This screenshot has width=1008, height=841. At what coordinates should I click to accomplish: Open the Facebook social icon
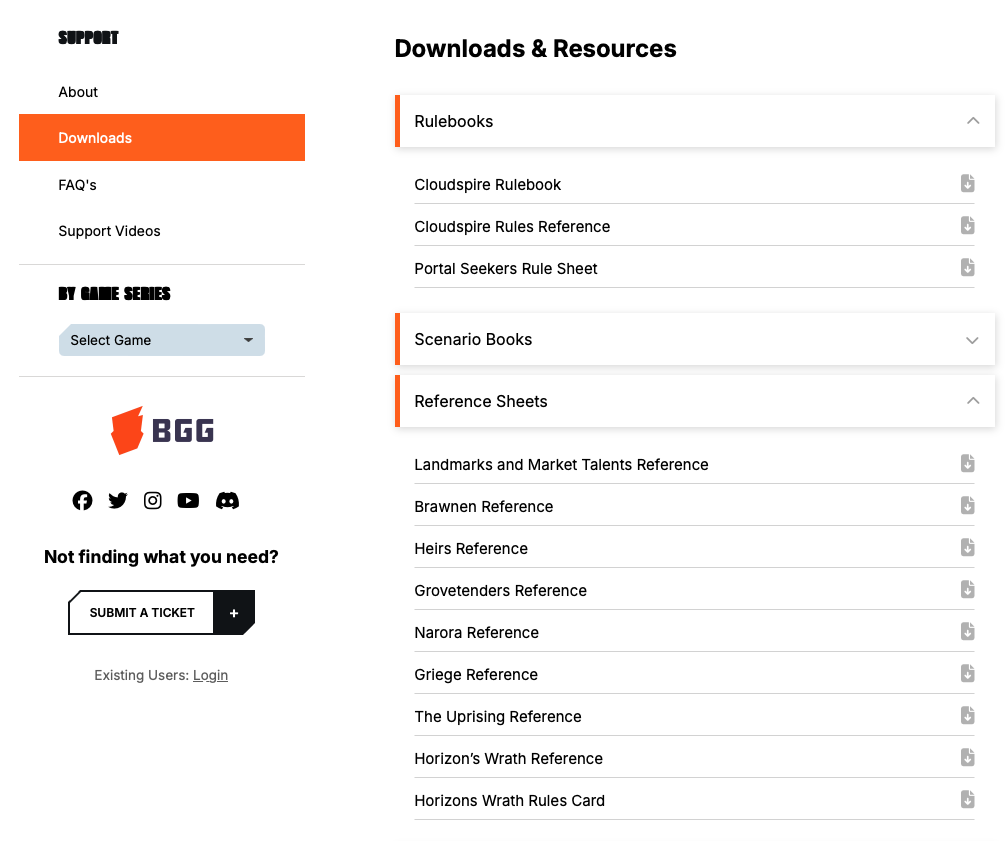pos(82,500)
